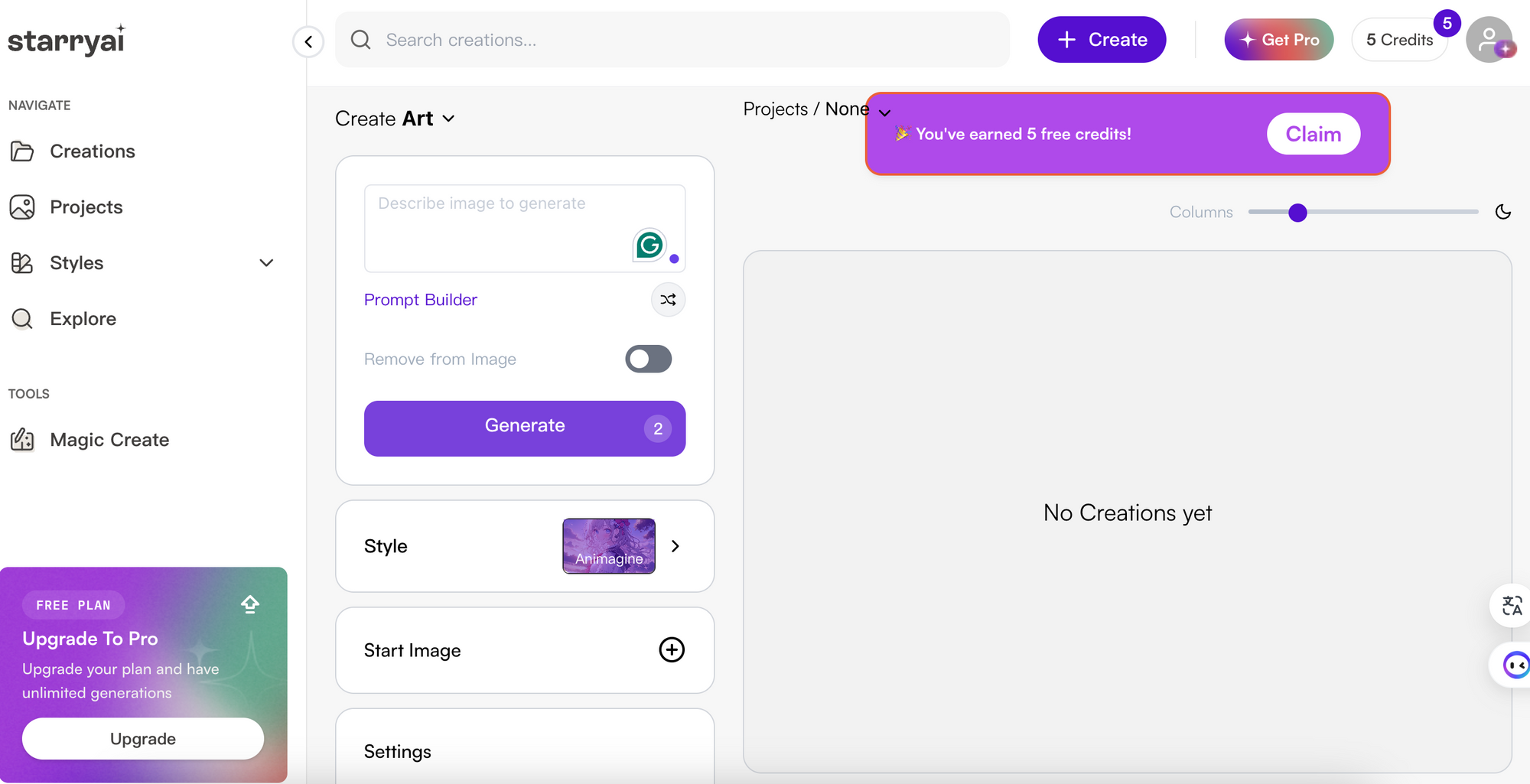Go to Explore in the sidebar
This screenshot has height=784, width=1530.
pos(83,319)
